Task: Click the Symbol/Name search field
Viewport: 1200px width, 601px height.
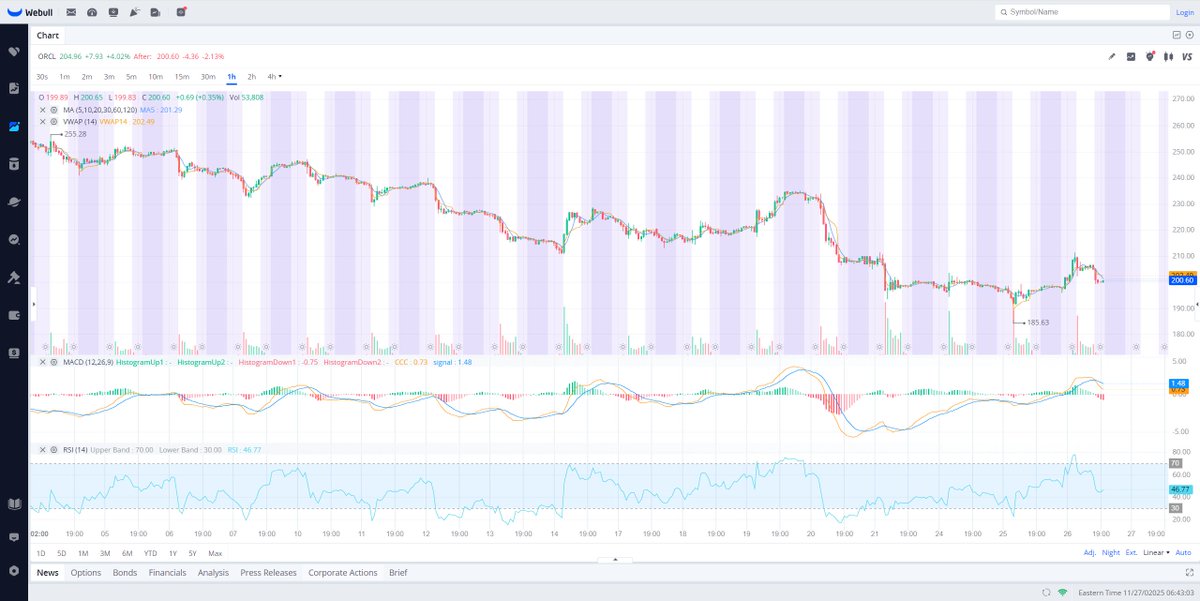Action: pos(1082,12)
